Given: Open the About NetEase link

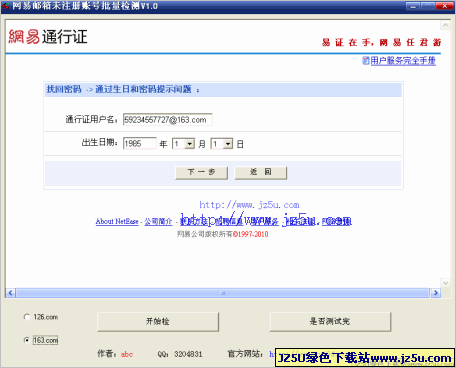Looking at the screenshot, I should (x=117, y=221).
